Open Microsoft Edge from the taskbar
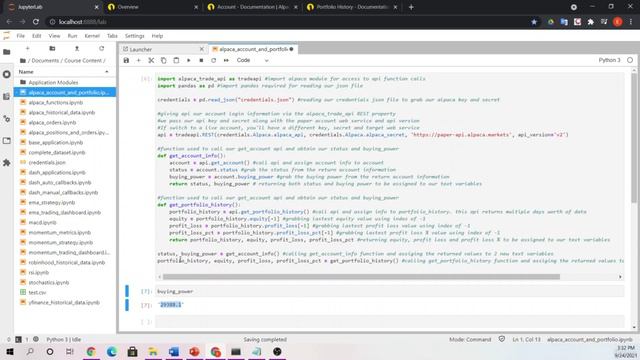The height and width of the screenshot is (360, 640). (x=111, y=351)
